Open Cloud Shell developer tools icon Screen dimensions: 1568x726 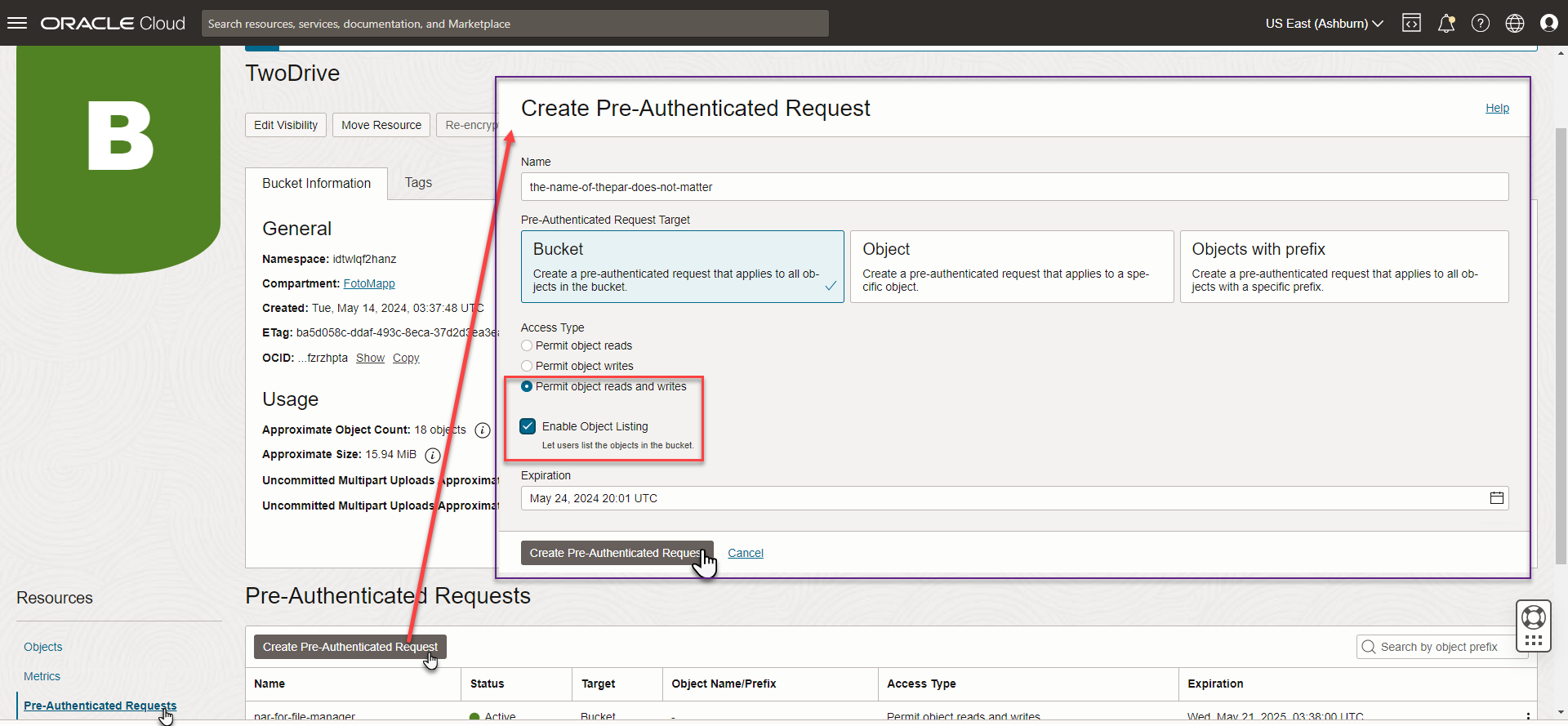click(x=1411, y=23)
